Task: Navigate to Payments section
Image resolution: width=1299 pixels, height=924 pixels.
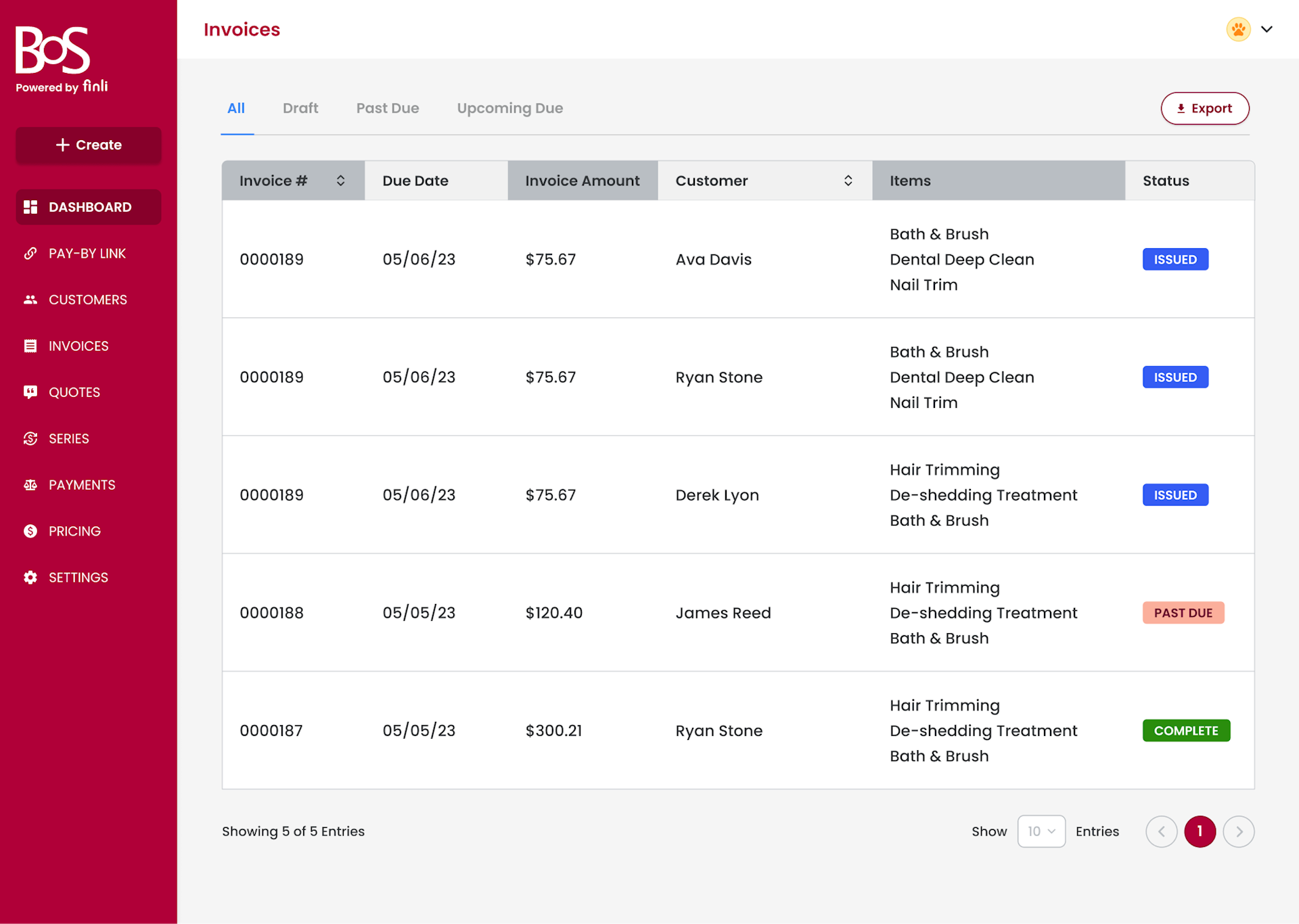Action: (82, 484)
